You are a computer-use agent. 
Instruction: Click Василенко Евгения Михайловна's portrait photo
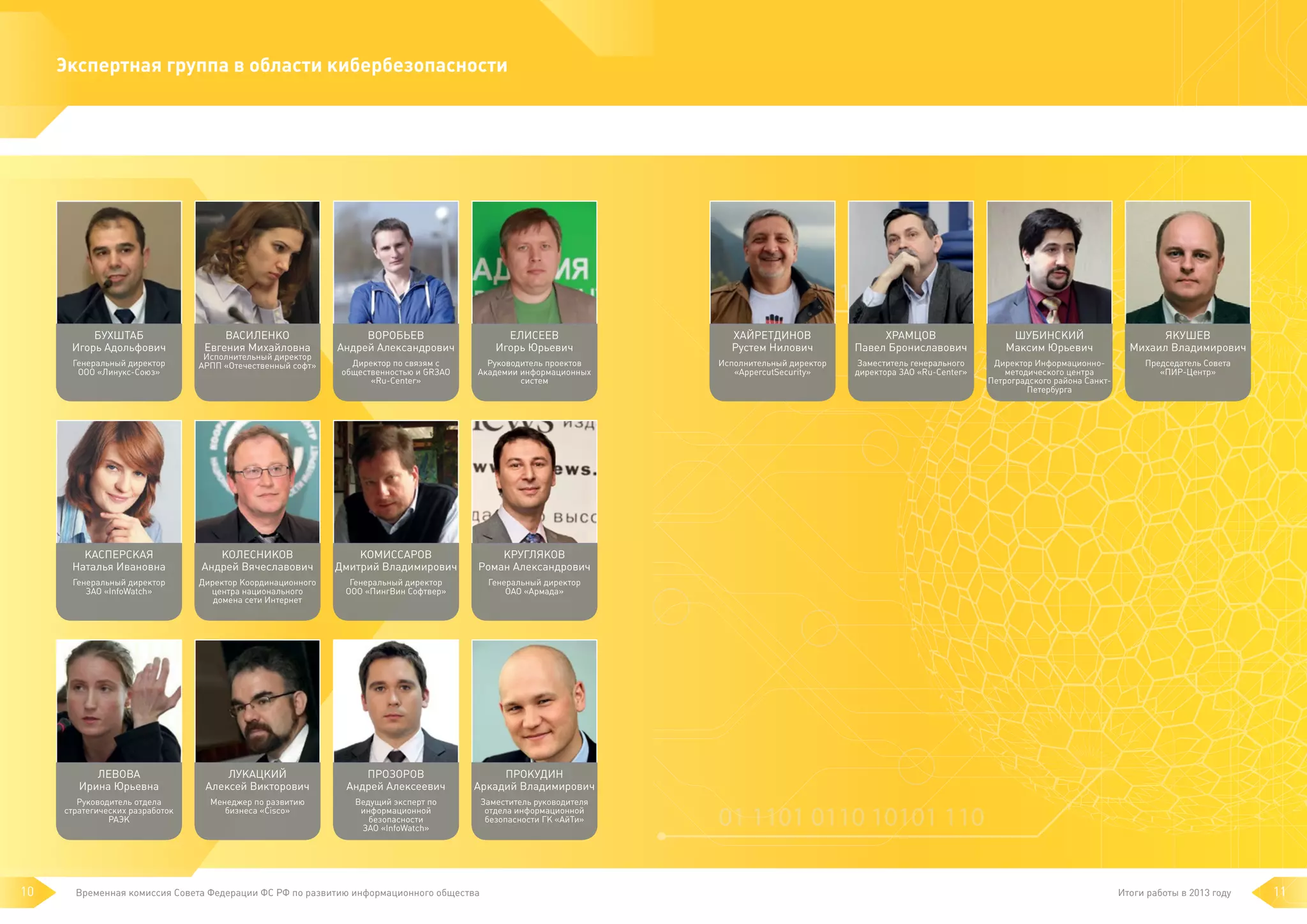click(x=257, y=262)
